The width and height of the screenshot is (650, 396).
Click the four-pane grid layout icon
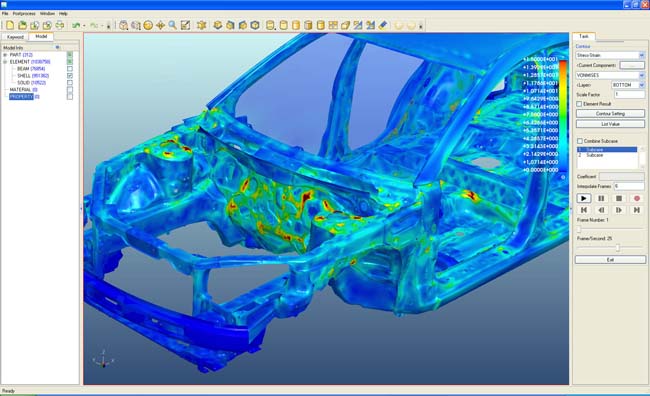coord(333,26)
